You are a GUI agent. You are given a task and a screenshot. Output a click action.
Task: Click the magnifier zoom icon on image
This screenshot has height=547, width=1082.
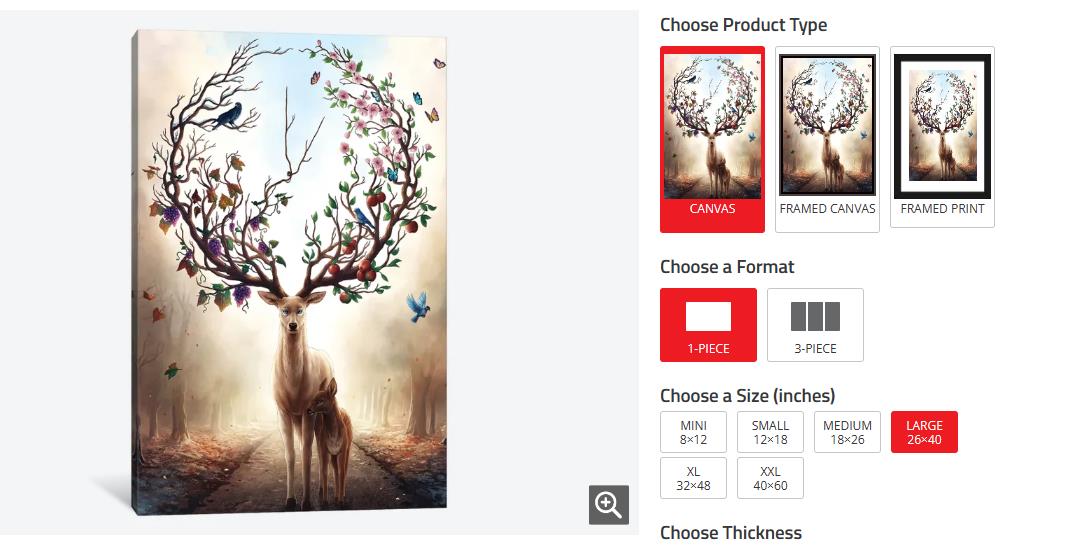[609, 505]
